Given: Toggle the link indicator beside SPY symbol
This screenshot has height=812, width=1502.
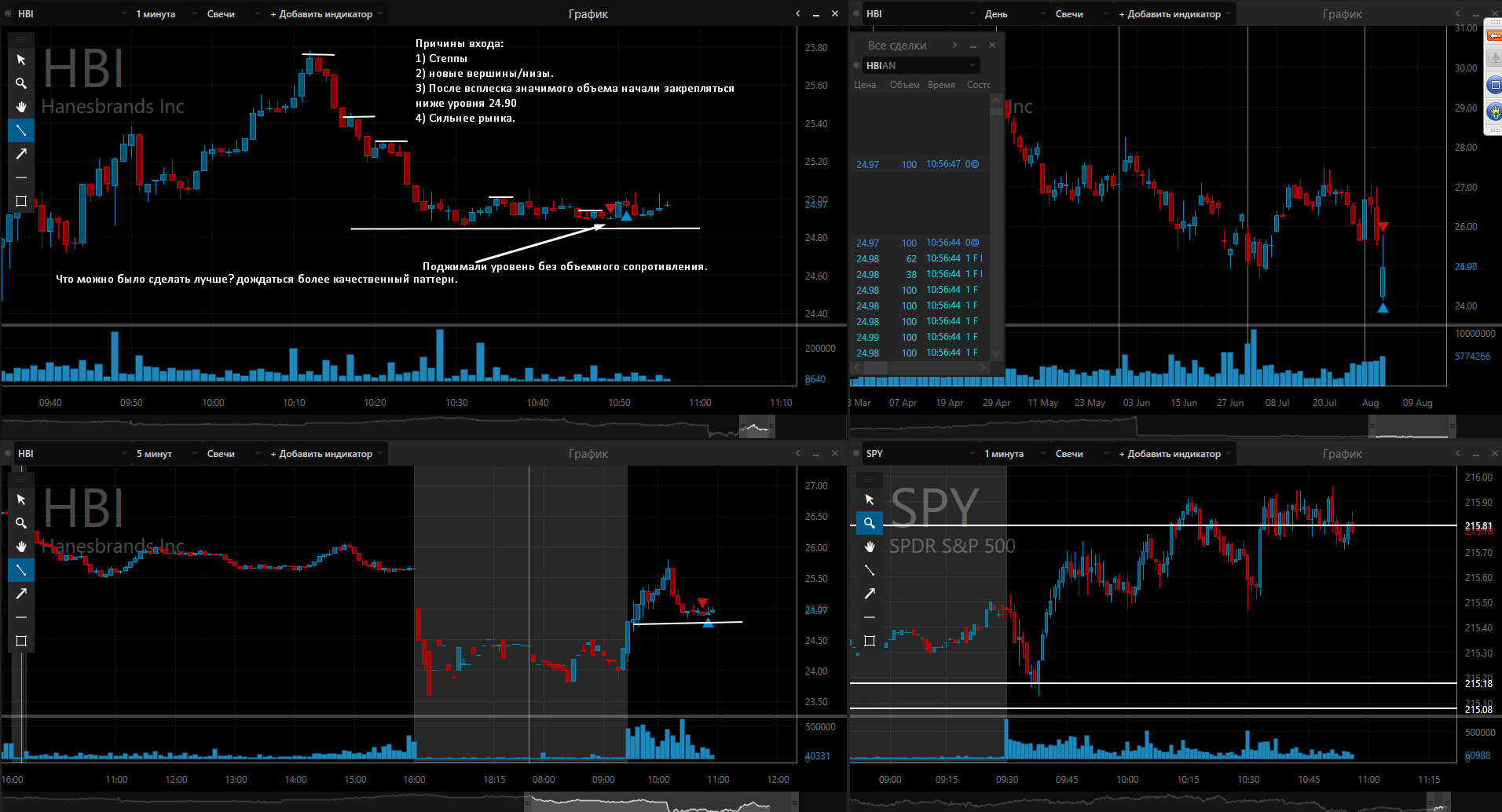Looking at the screenshot, I should [x=856, y=454].
